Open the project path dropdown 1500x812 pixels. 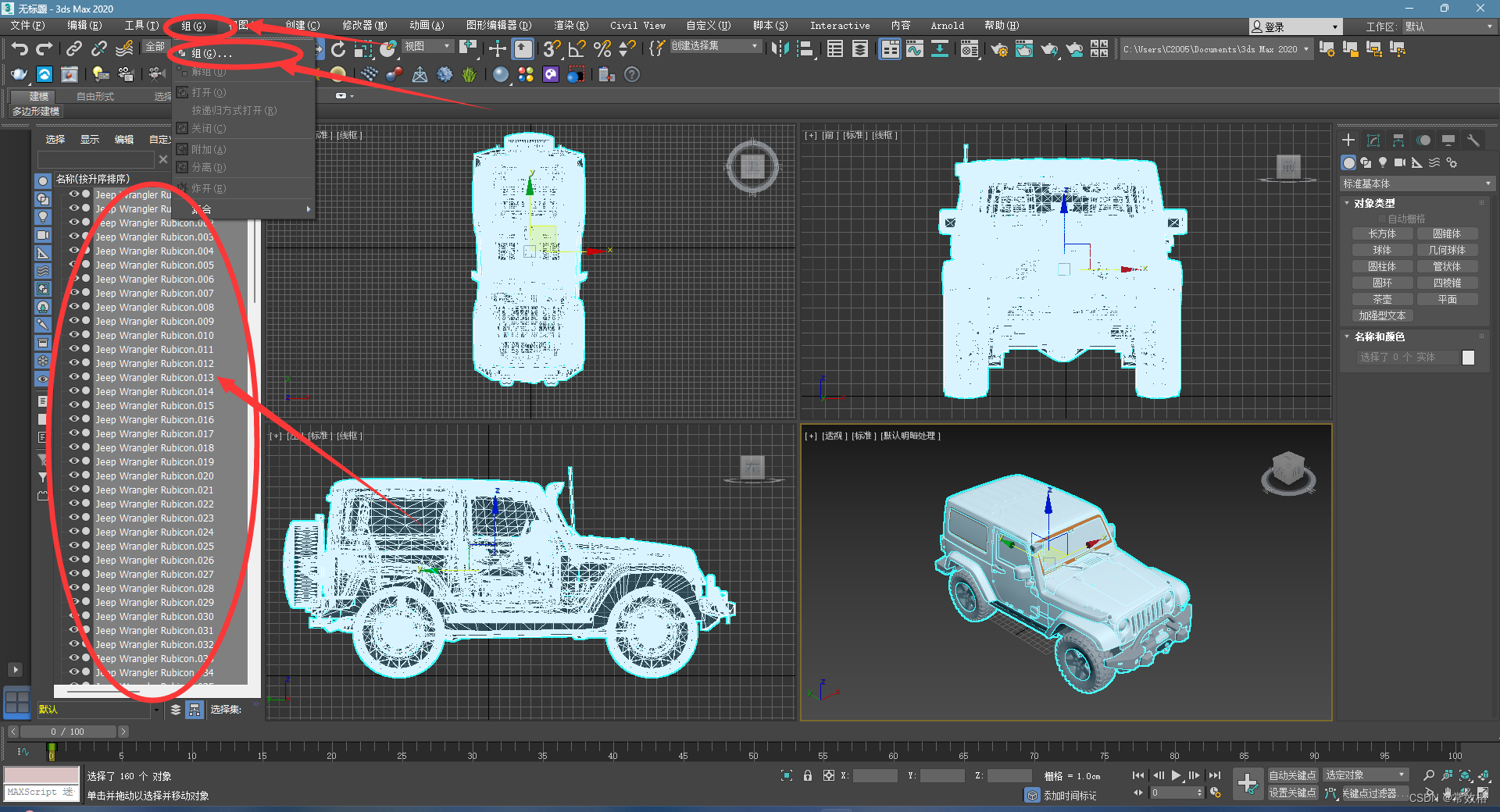coord(1216,49)
